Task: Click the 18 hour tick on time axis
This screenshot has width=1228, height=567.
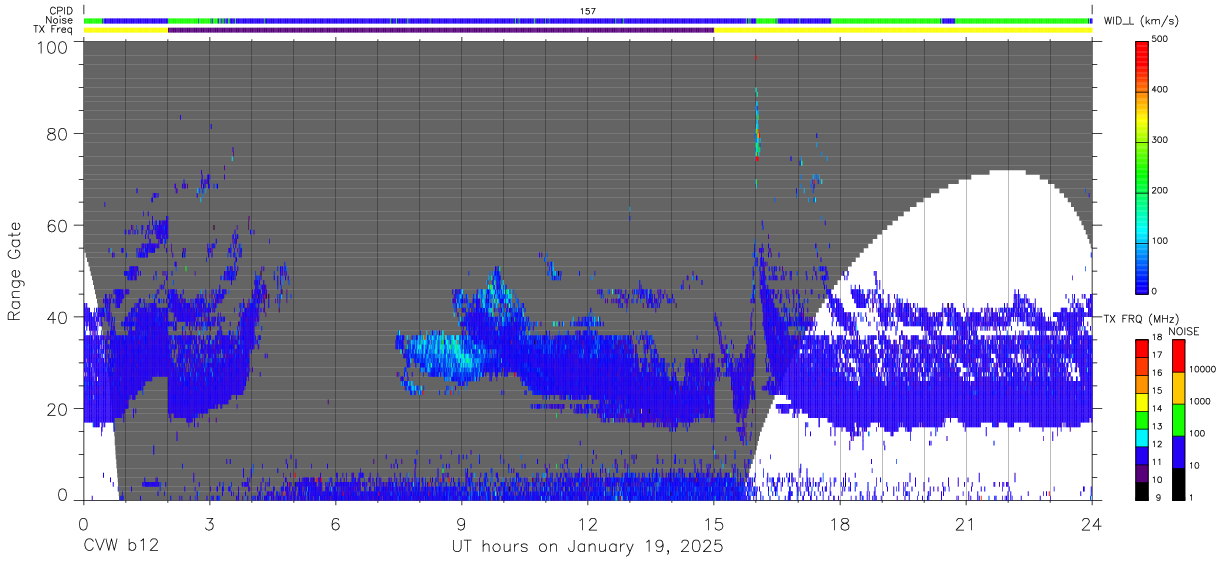Action: coord(839,523)
